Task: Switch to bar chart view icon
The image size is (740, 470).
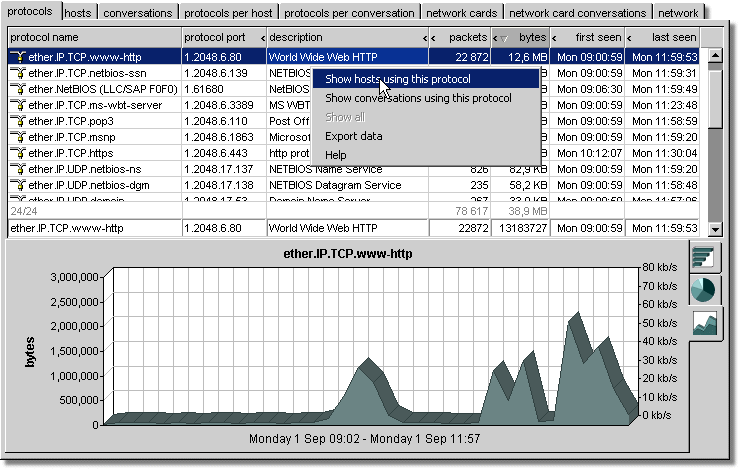Action: tap(705, 257)
